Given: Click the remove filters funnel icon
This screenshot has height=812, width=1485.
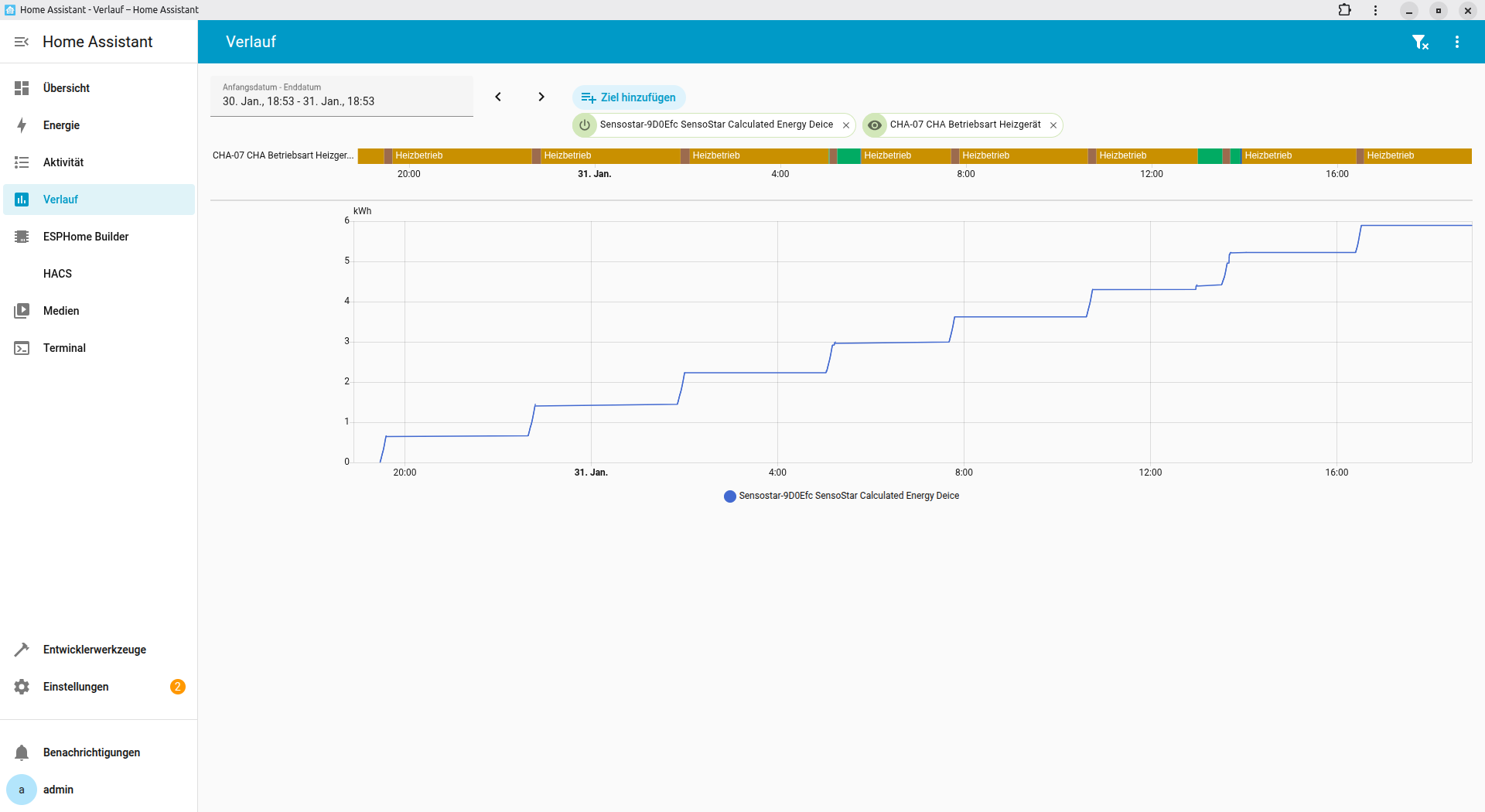Looking at the screenshot, I should pos(1420,43).
